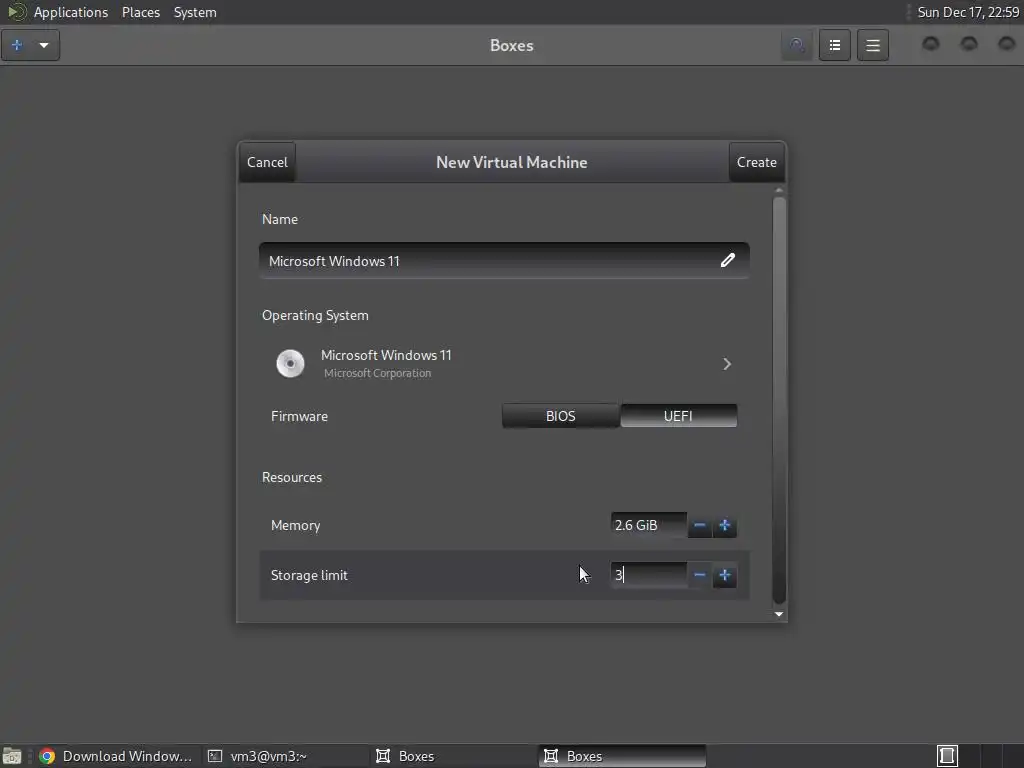The width and height of the screenshot is (1024, 768).
Task: Click the Name field with Microsoft Windows 11
Action: tap(504, 261)
